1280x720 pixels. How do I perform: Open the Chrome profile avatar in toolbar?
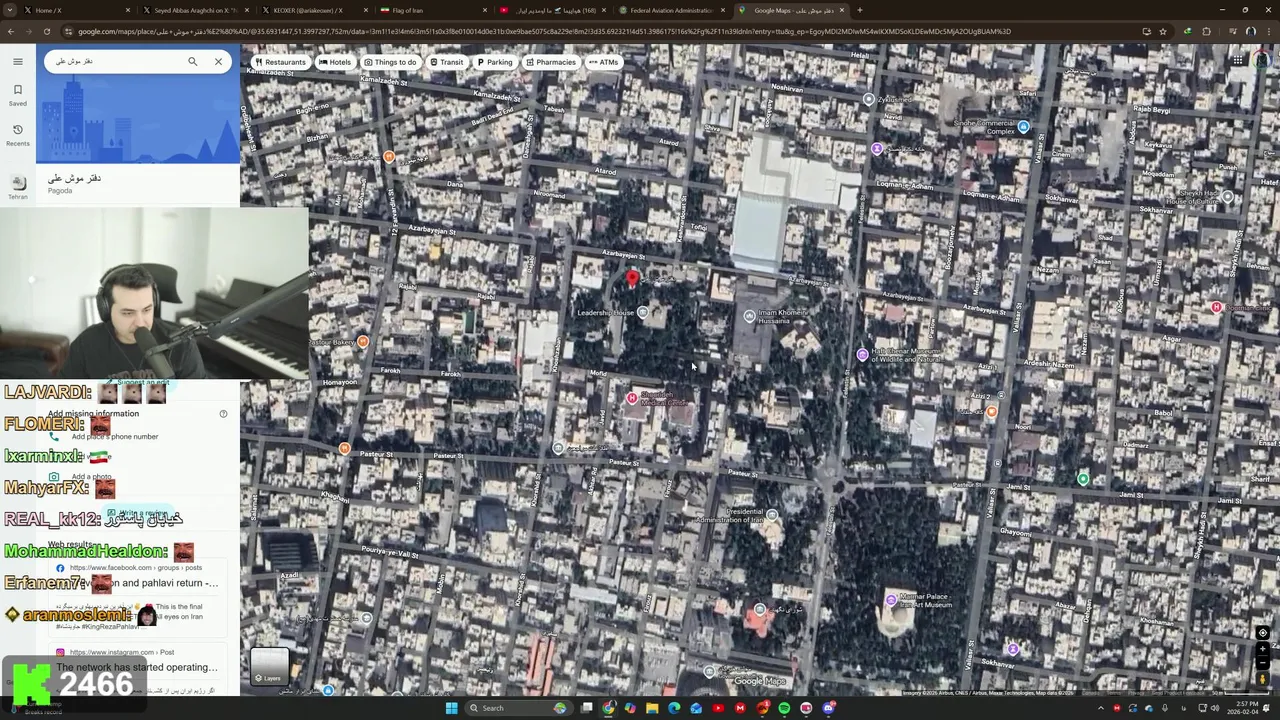(1250, 31)
